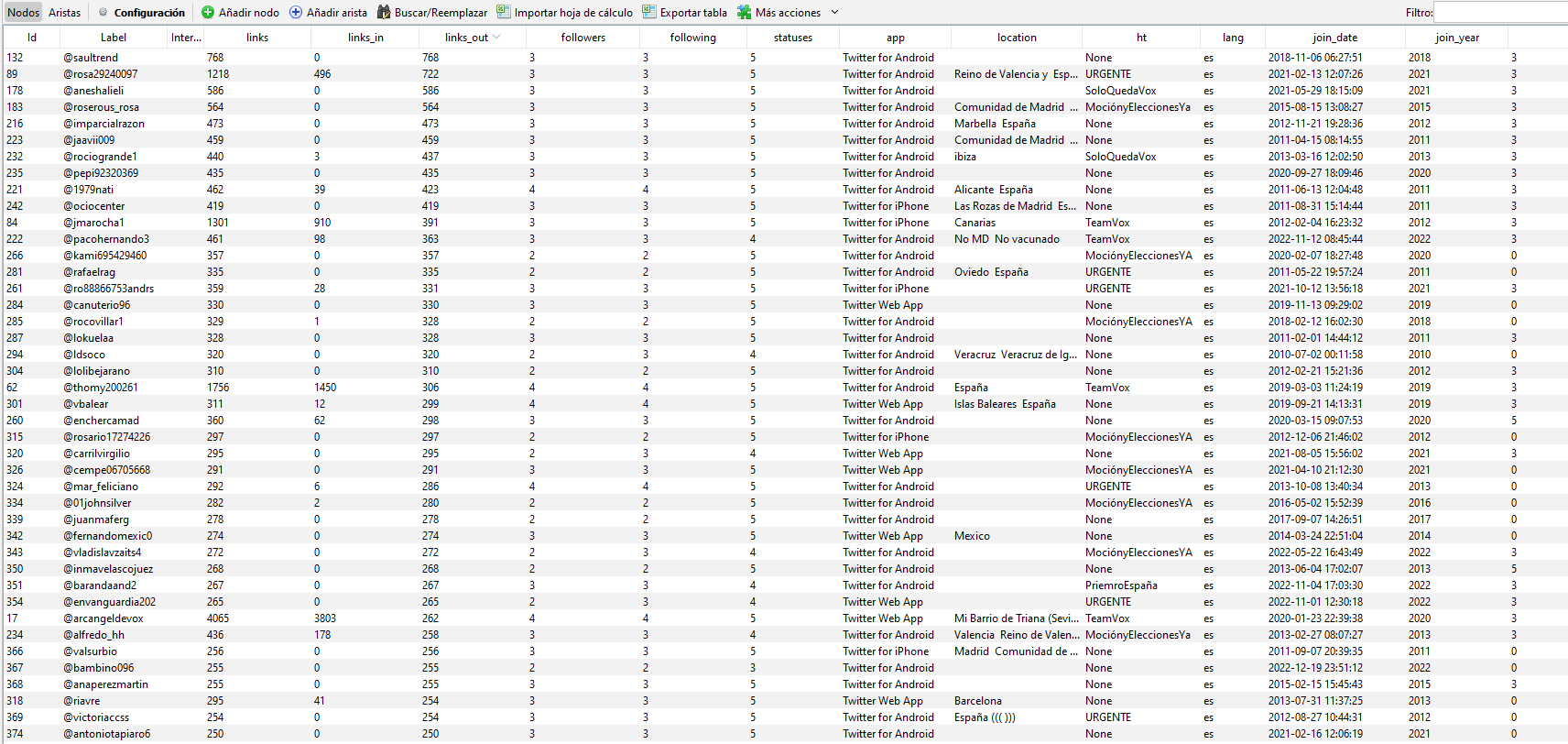Image resolution: width=1568 pixels, height=744 pixels.
Task: Click location cell 'Marbella España'
Action: point(995,124)
